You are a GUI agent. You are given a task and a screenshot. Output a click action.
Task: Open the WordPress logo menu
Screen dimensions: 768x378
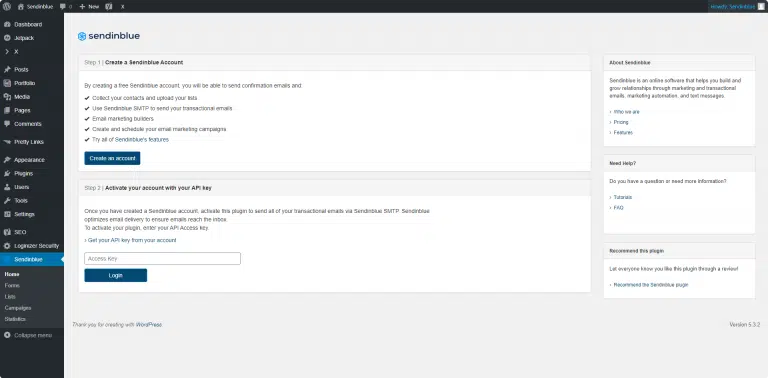pos(7,7)
